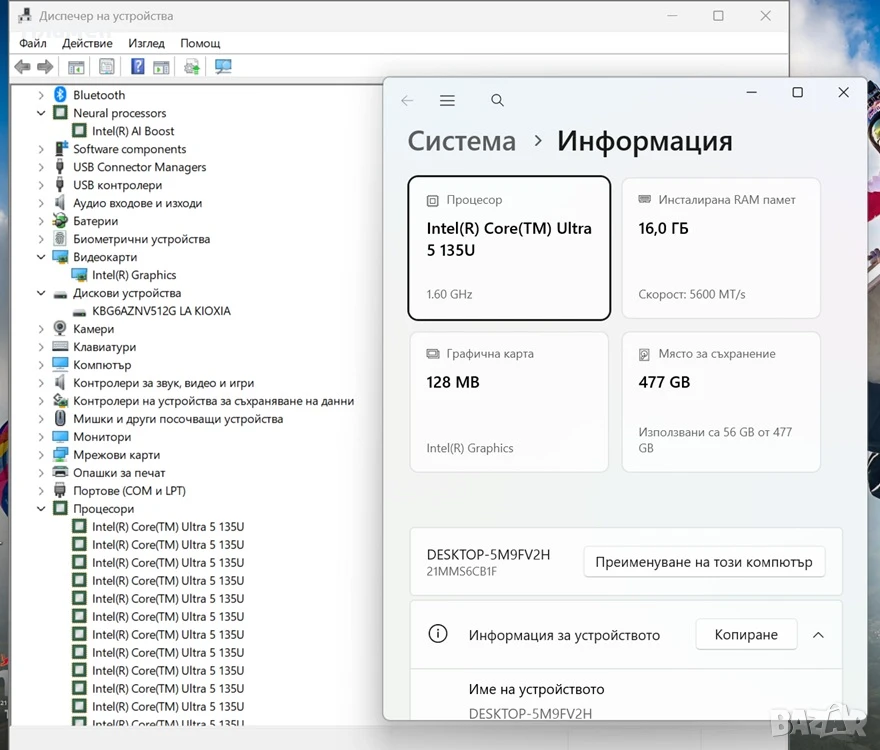Screen dimensions: 880x750
Task: Click the Device Manager title bar app icon
Action: tap(25, 16)
